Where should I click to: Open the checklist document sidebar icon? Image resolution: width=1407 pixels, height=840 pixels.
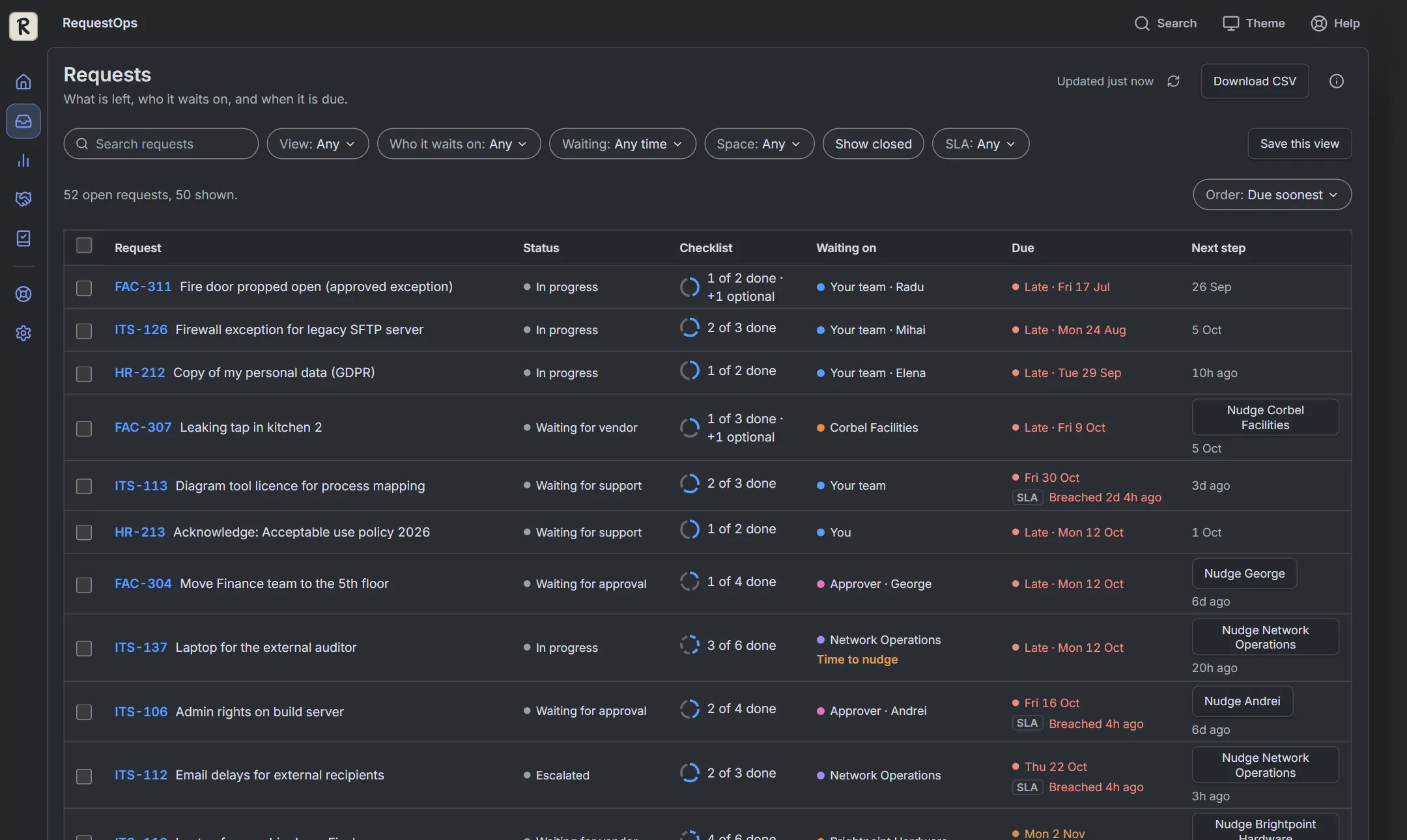[x=23, y=238]
